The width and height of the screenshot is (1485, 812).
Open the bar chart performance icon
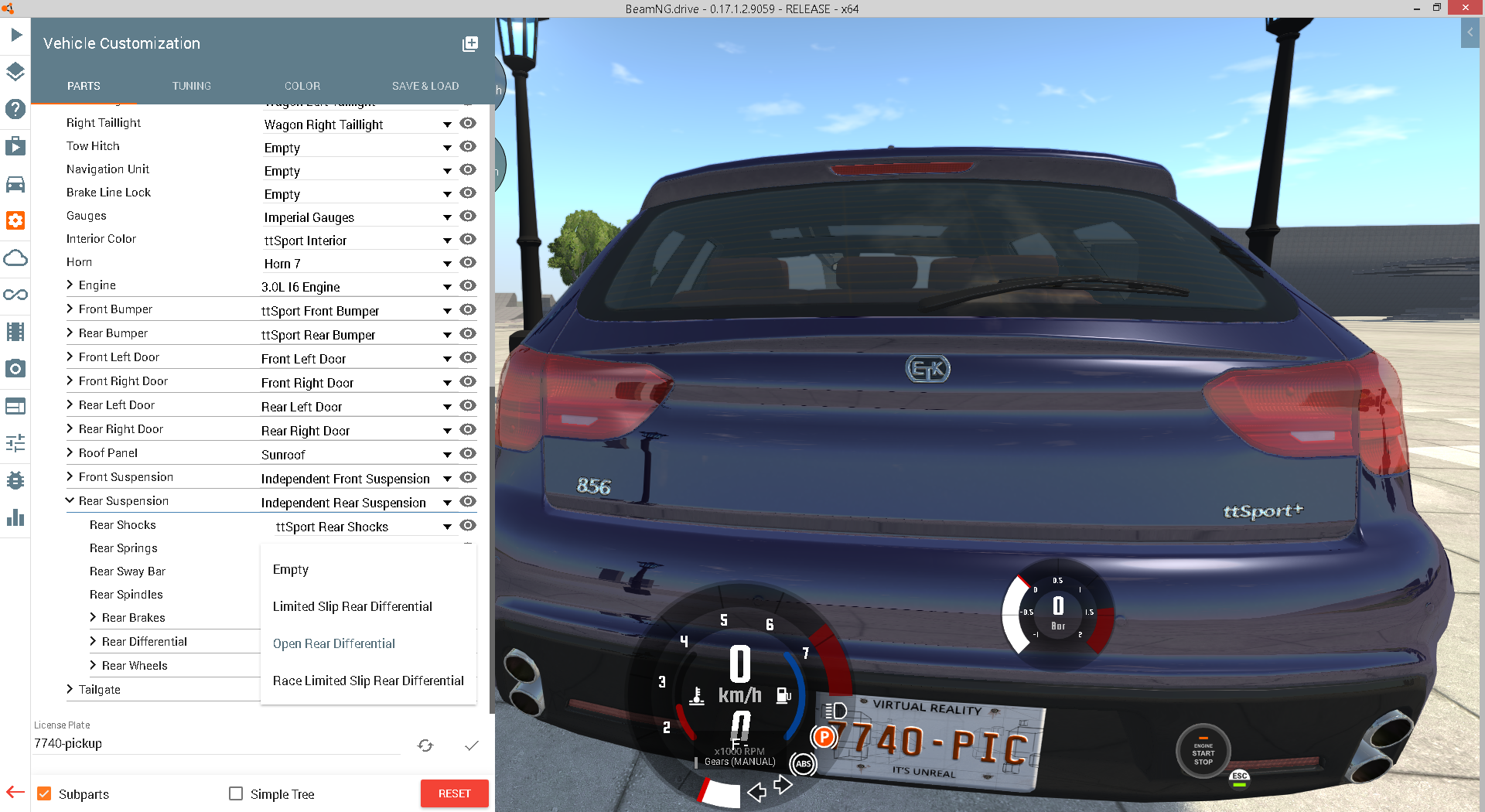tap(15, 517)
